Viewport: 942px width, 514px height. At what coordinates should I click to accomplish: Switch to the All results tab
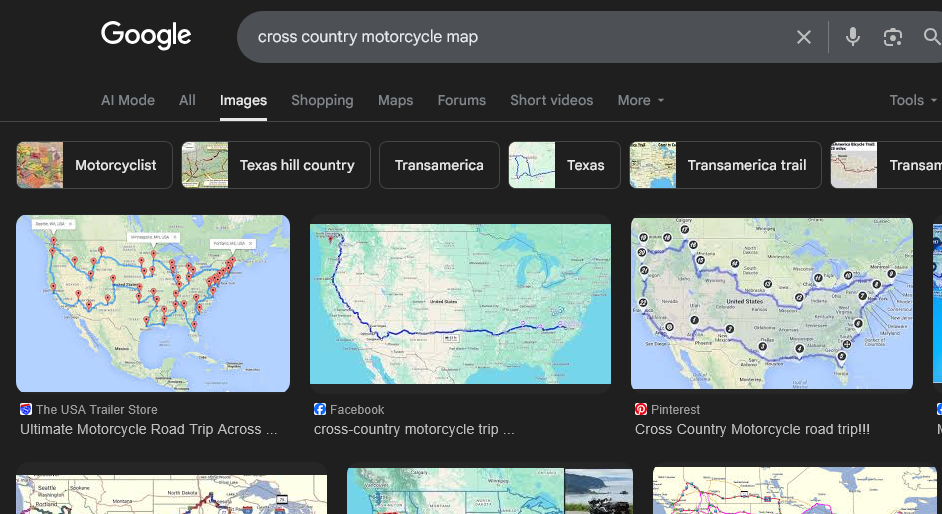click(187, 100)
